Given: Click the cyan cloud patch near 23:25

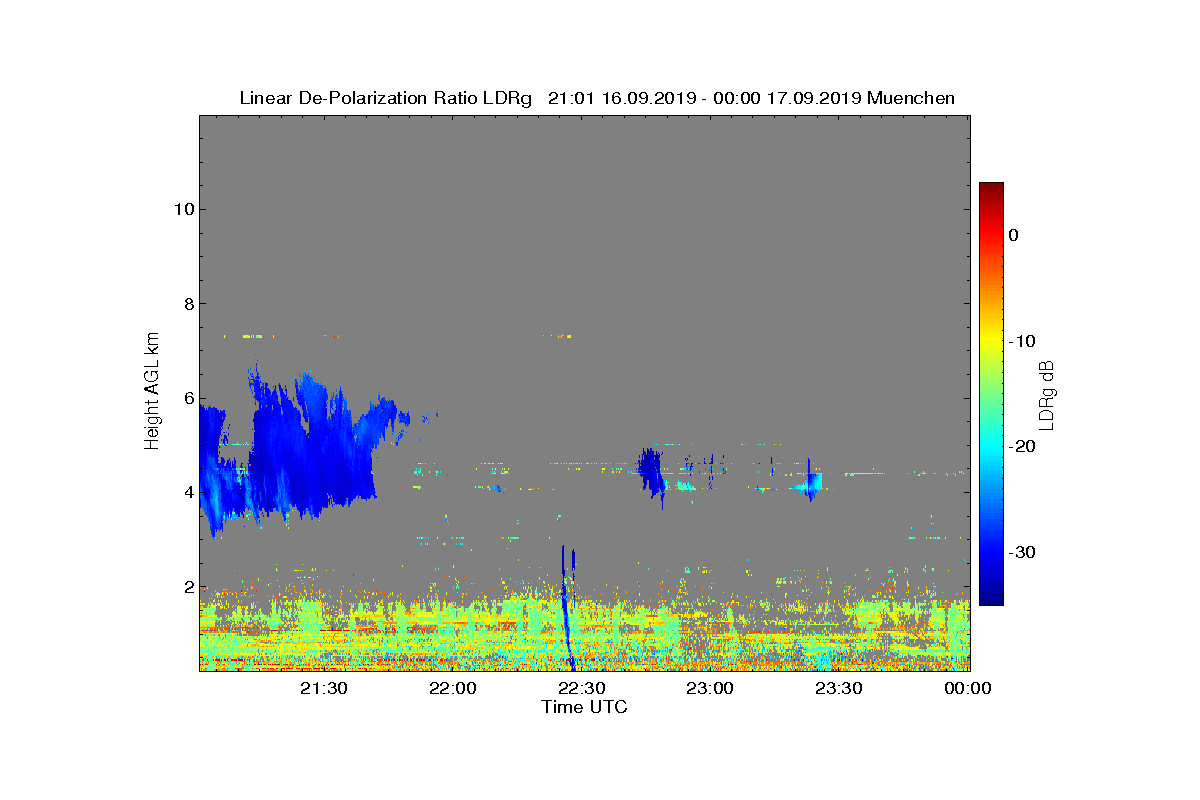Looking at the screenshot, I should [x=811, y=484].
